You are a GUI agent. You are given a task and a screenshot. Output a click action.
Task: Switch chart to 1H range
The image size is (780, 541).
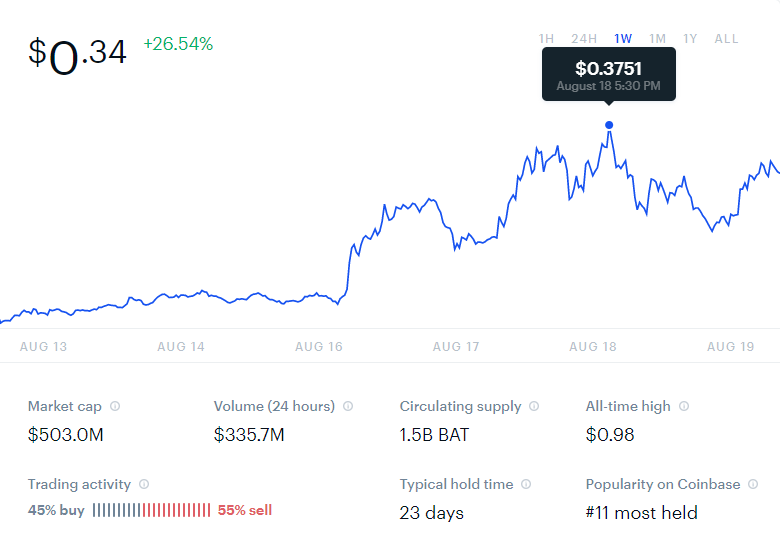pyautogui.click(x=546, y=39)
